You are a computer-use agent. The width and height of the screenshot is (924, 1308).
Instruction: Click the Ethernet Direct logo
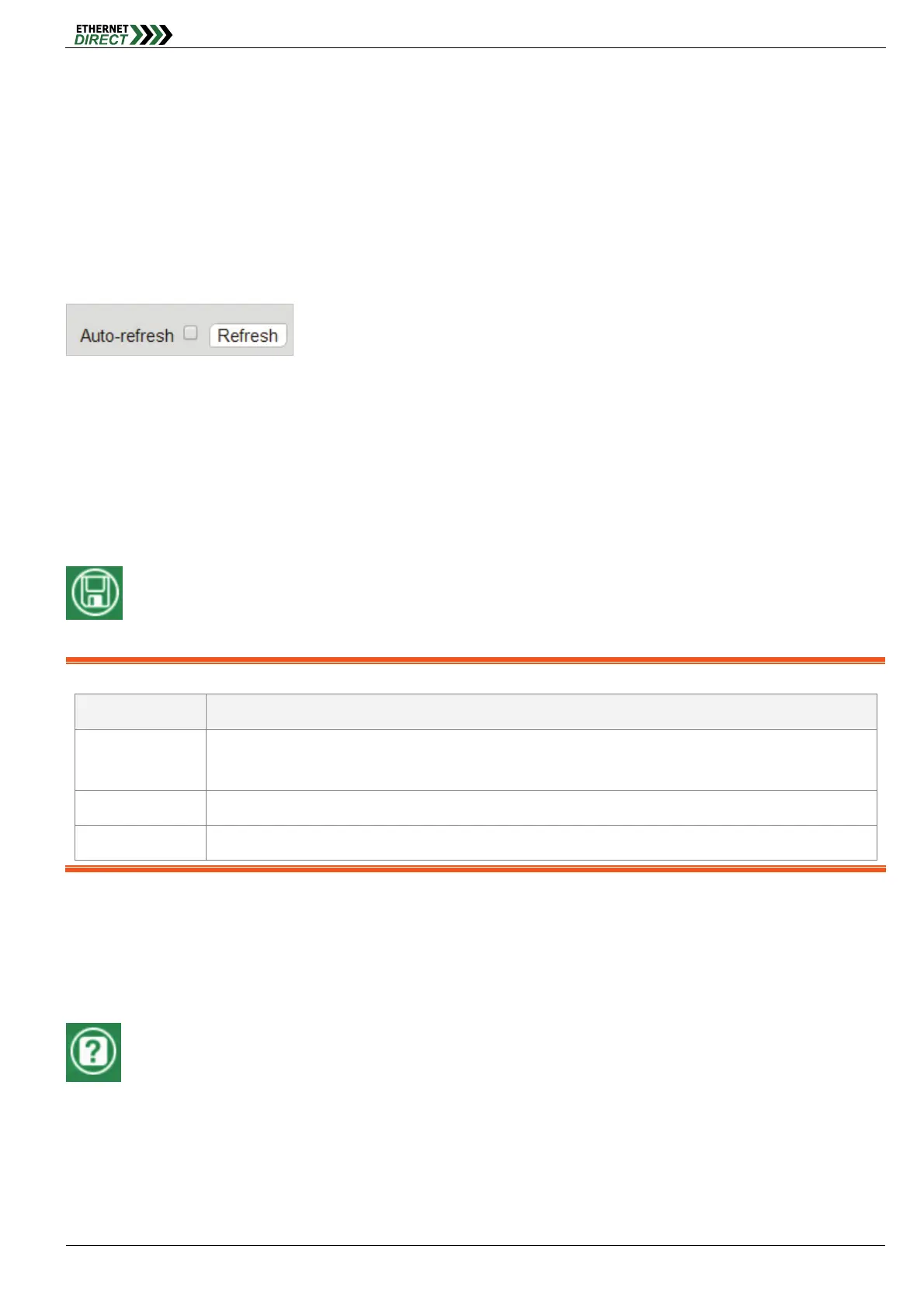pyautogui.click(x=123, y=35)
